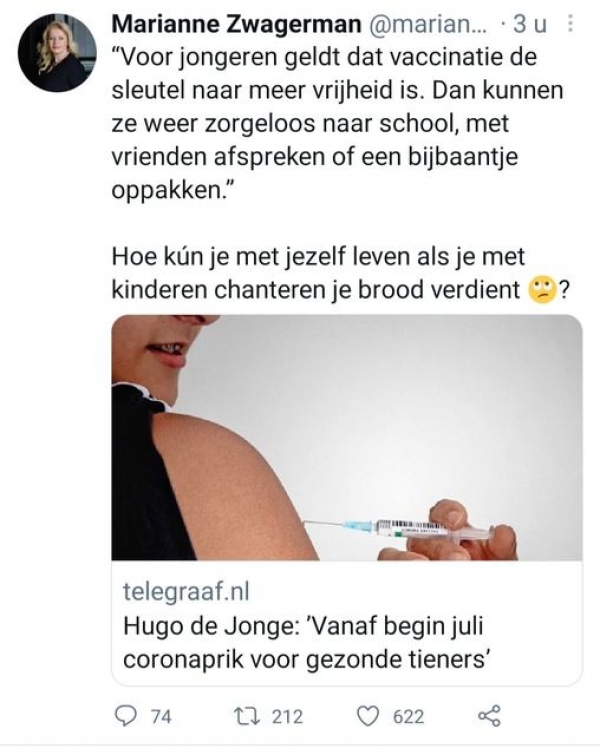Open the vaccination article image
600x755 pixels.
click(x=347, y=438)
